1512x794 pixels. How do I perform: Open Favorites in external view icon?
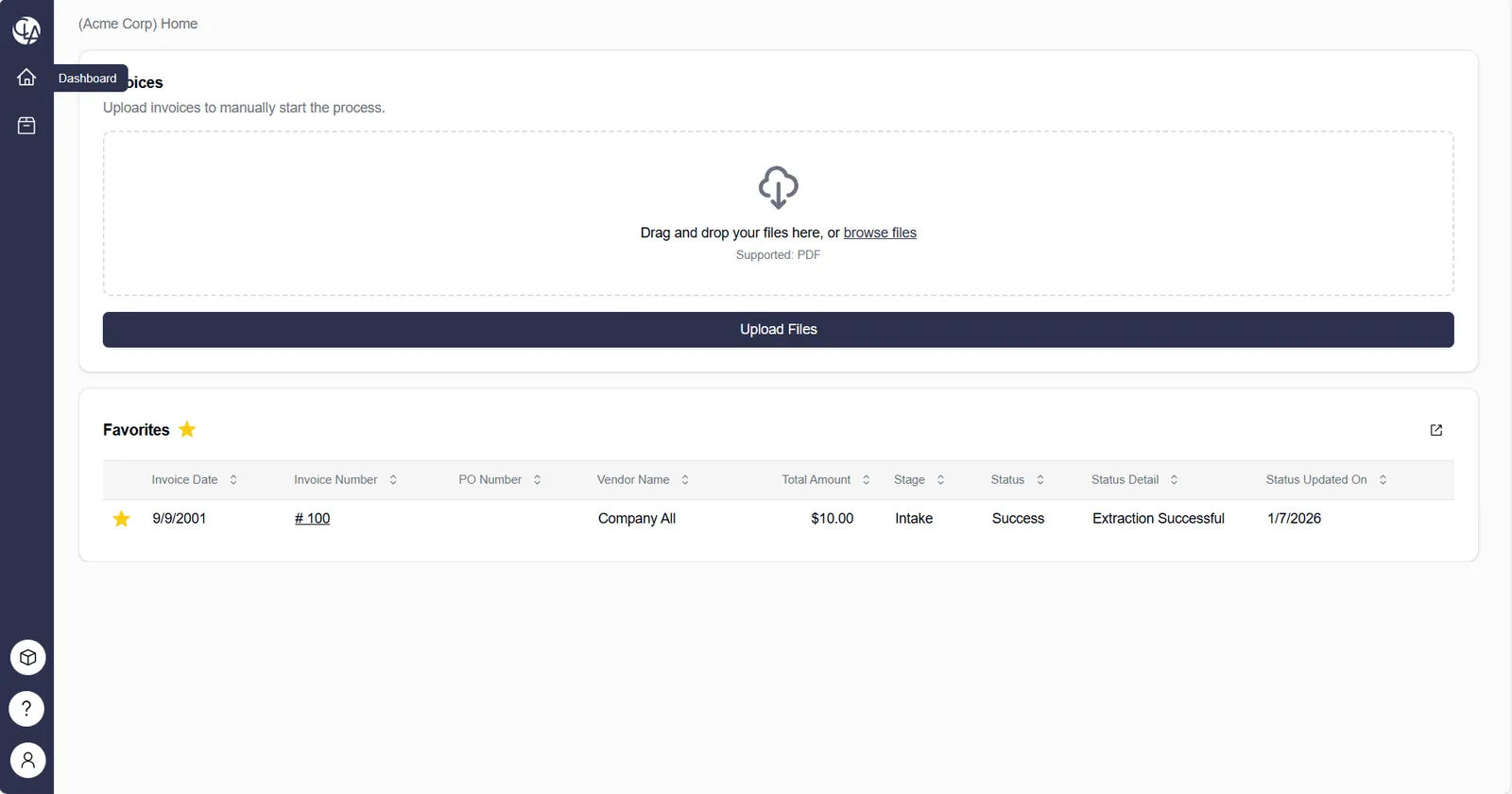(1436, 430)
